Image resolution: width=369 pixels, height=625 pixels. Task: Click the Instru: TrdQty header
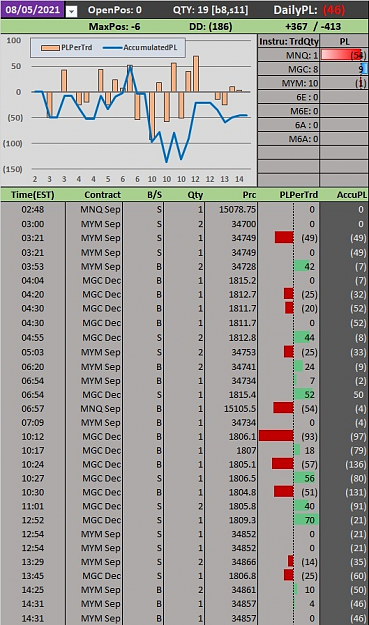pyautogui.click(x=289, y=41)
